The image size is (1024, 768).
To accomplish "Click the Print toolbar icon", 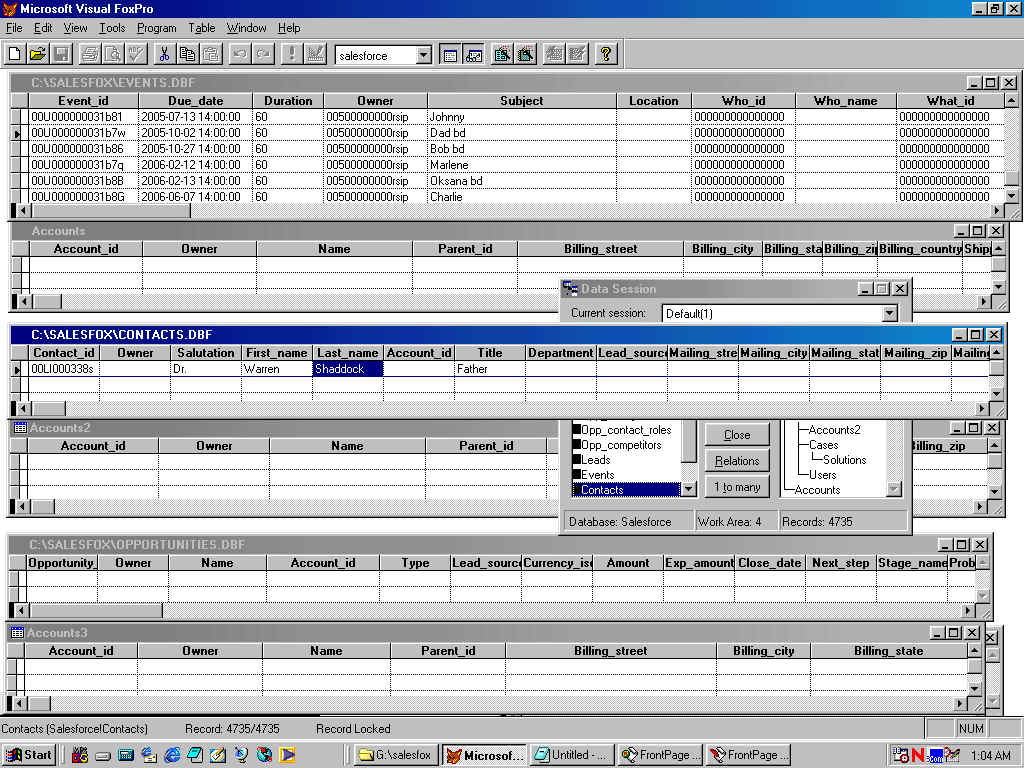I will [89, 54].
